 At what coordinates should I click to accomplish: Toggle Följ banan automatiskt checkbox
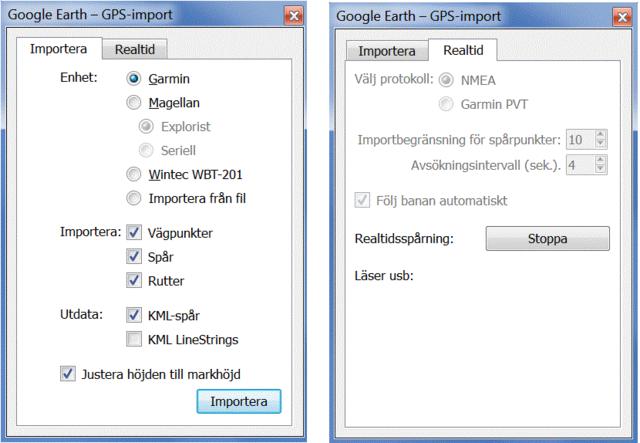(x=362, y=201)
